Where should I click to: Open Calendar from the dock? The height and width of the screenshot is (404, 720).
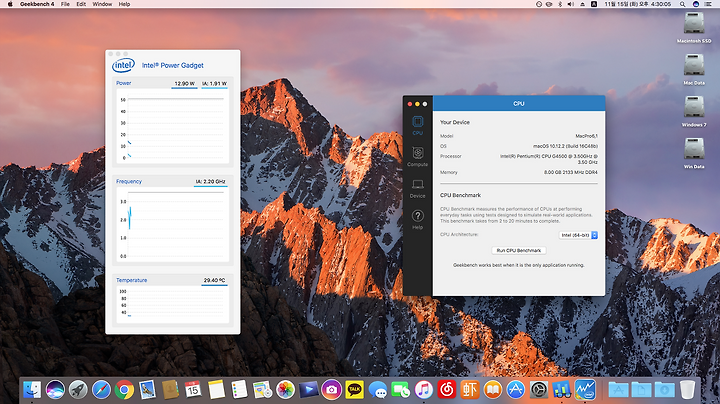pyautogui.click(x=193, y=390)
